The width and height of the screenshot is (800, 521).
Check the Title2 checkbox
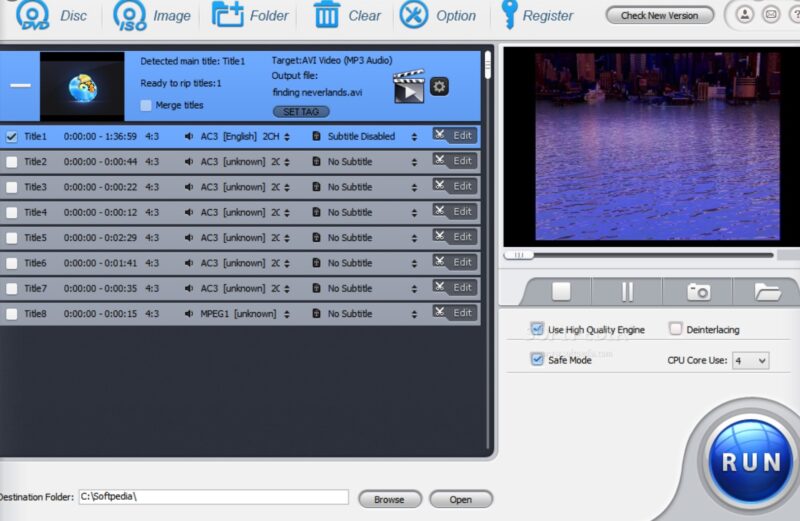point(11,162)
